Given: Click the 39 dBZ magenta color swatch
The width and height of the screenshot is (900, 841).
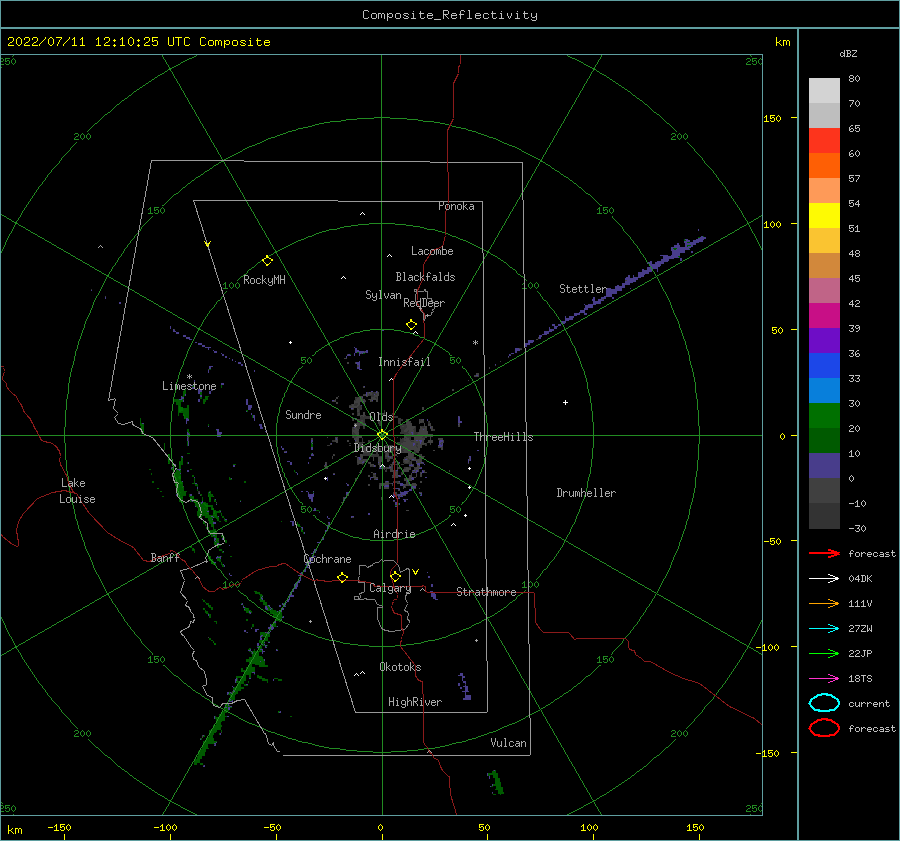Looking at the screenshot, I should click(824, 316).
